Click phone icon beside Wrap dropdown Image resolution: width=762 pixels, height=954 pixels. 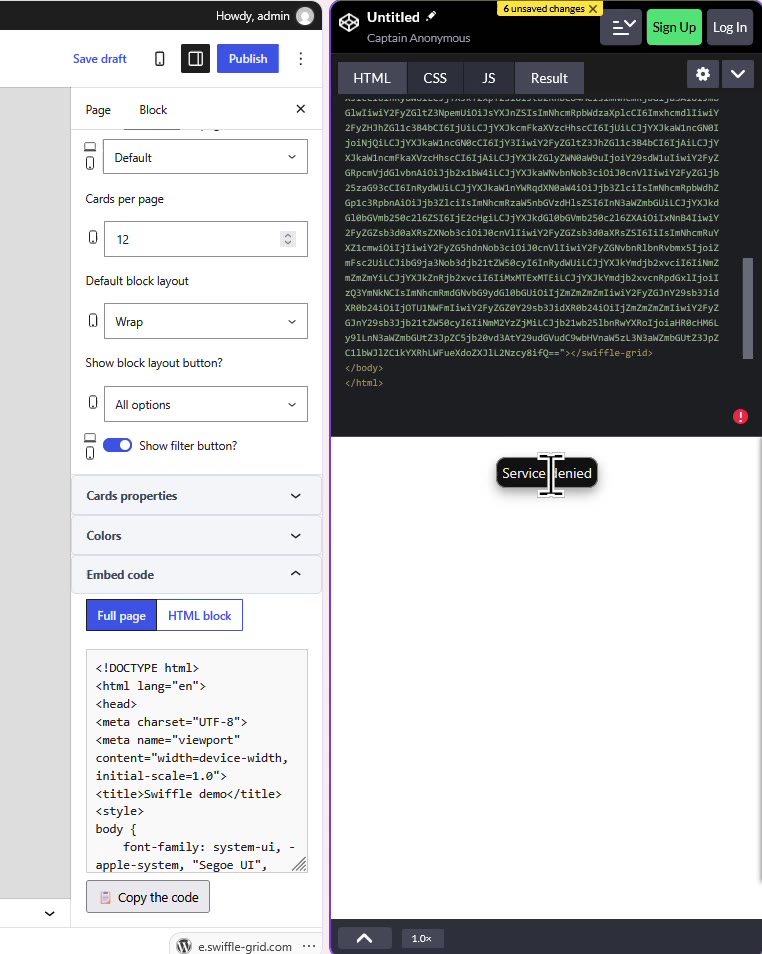tap(93, 320)
